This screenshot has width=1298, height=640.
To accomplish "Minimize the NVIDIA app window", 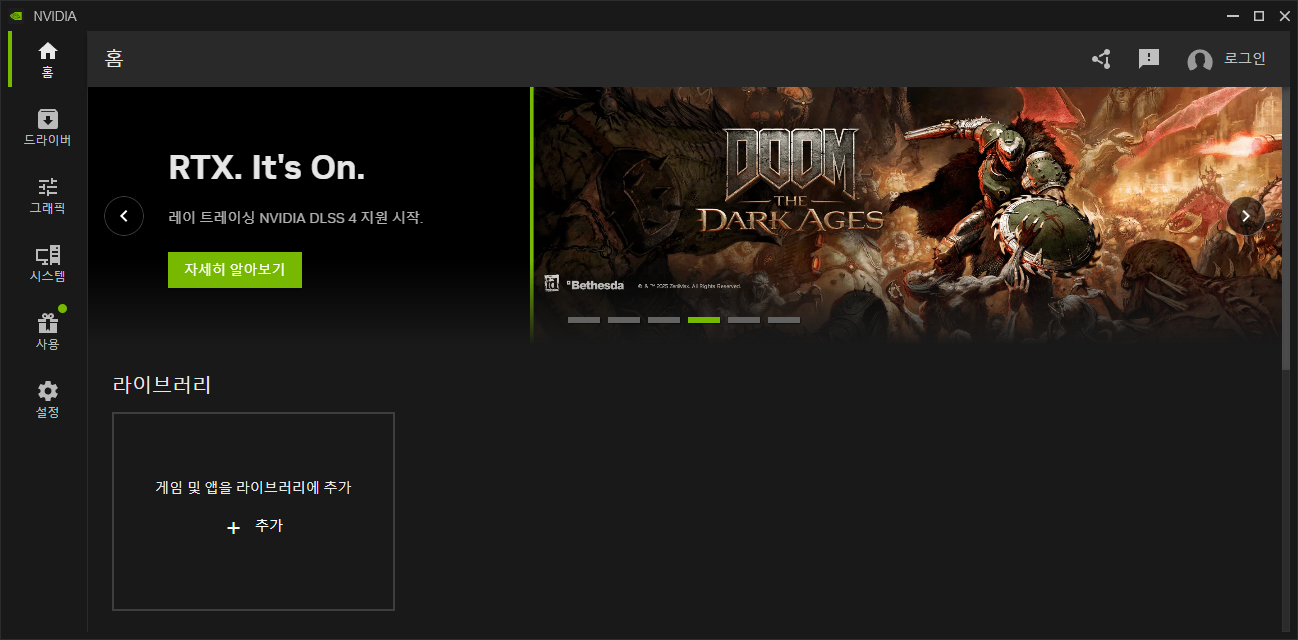I will pyautogui.click(x=1232, y=16).
